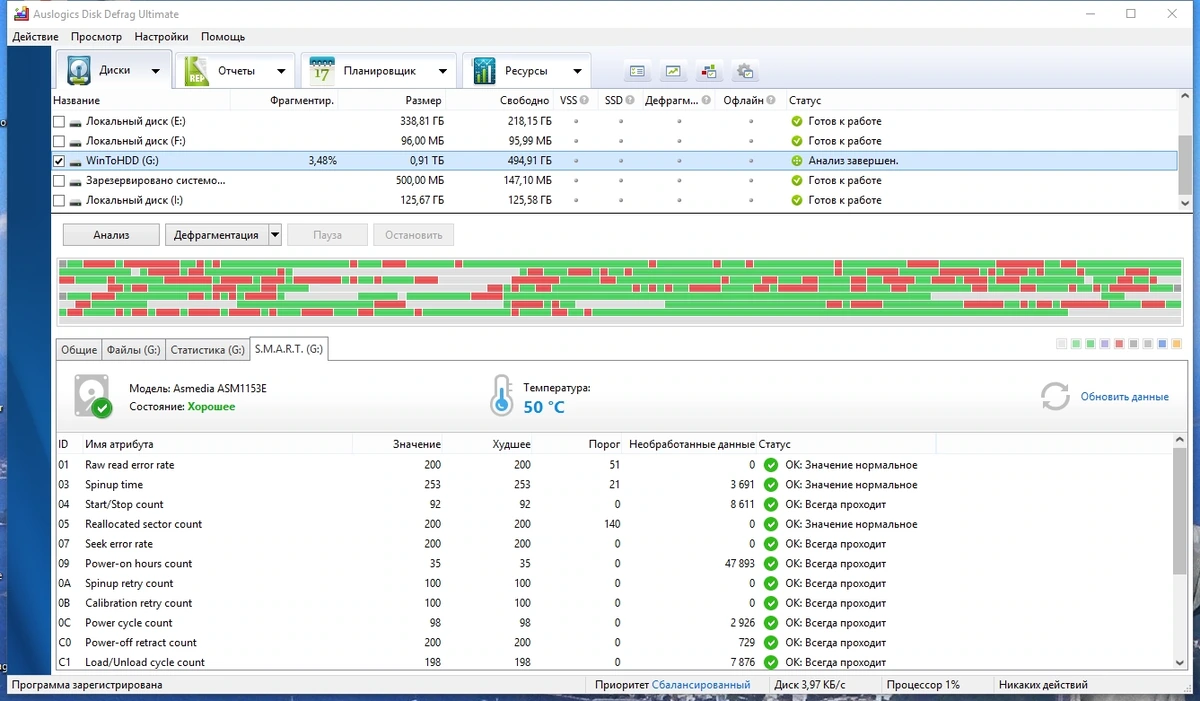Screen dimensions: 1200x701
Task: Check the Зарезервировано системой checkbox
Action: pos(59,180)
